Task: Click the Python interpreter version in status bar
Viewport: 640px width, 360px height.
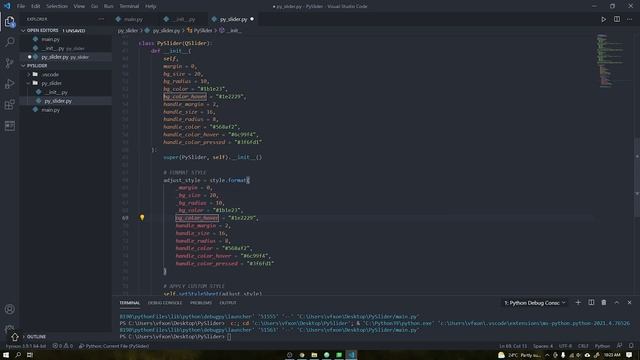Action: (x=25, y=346)
